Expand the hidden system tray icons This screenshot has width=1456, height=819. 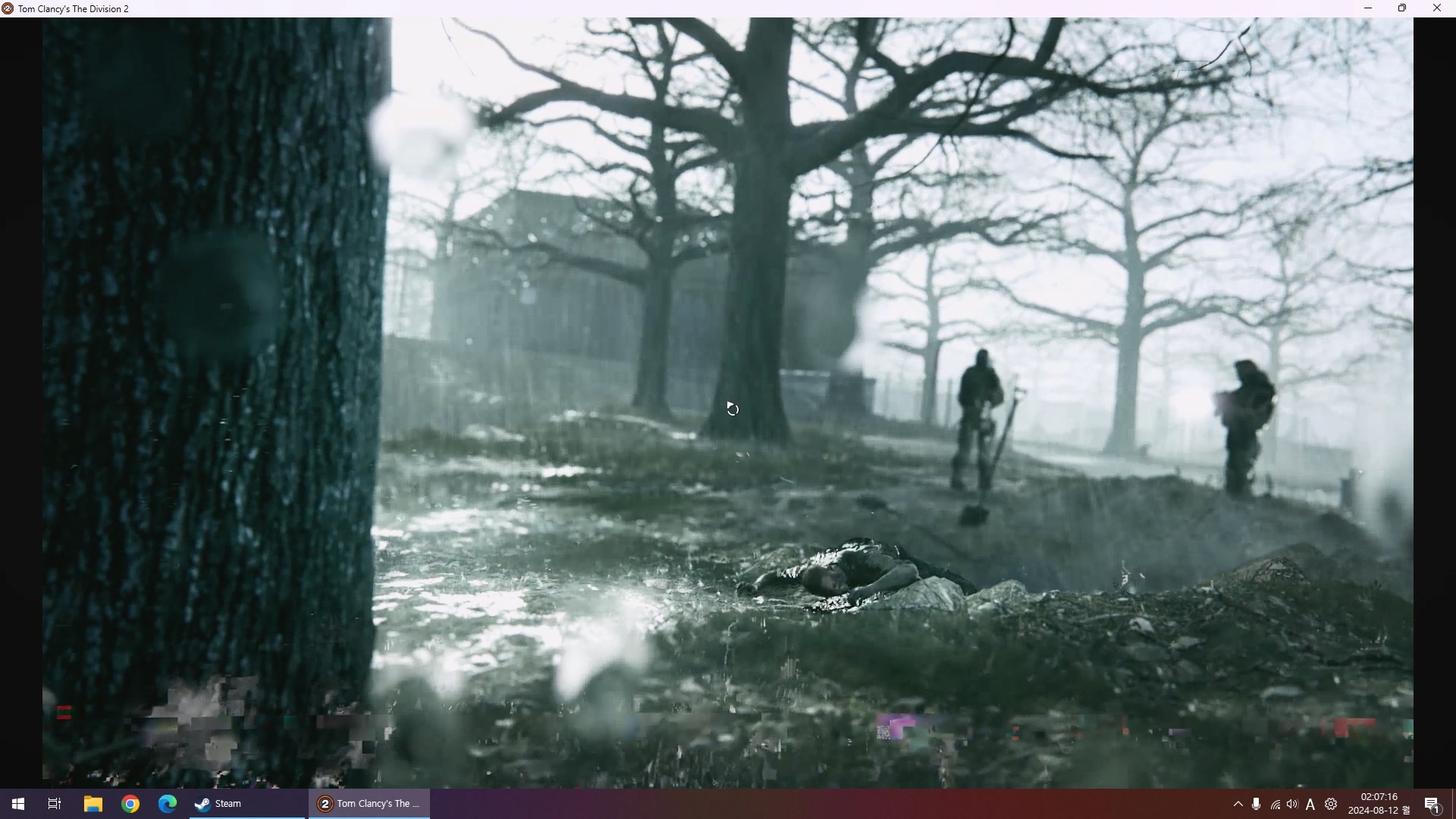[x=1238, y=804]
